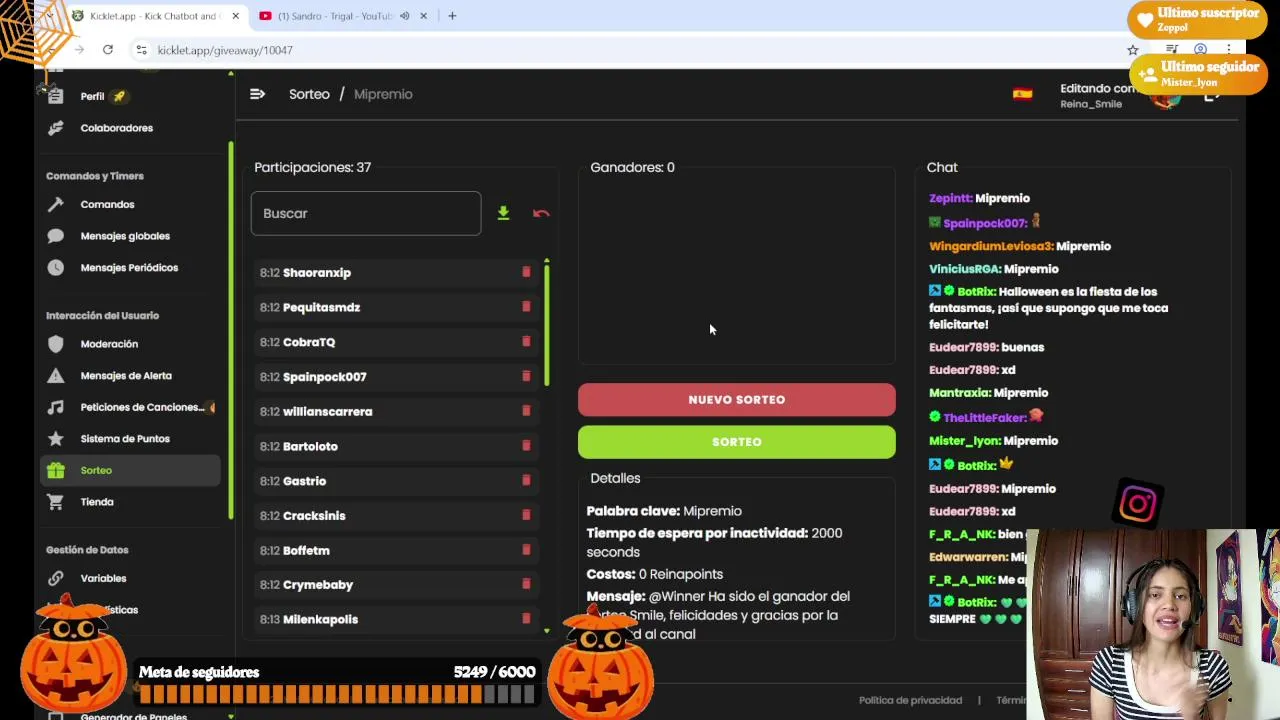
Task: Delete Milenkapolis using trash icon
Action: pos(526,618)
